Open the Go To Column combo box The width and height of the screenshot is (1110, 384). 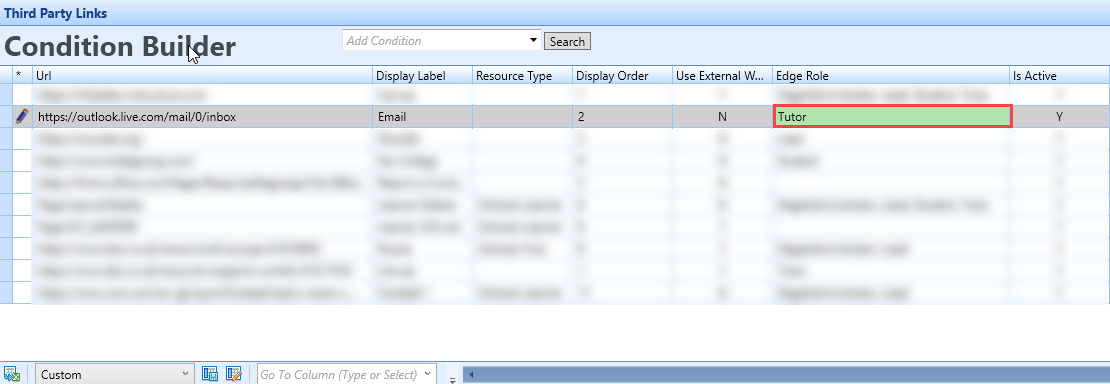click(347, 374)
